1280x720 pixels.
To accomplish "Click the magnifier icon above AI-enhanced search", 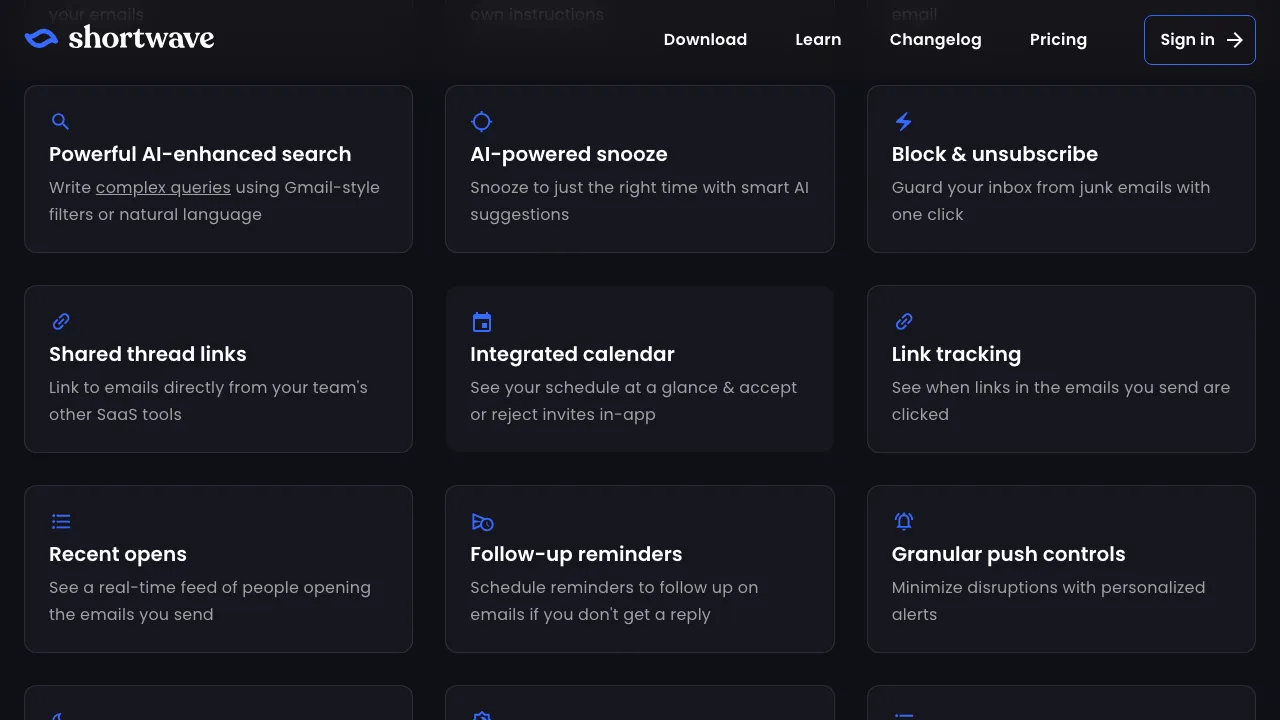I will coord(60,122).
